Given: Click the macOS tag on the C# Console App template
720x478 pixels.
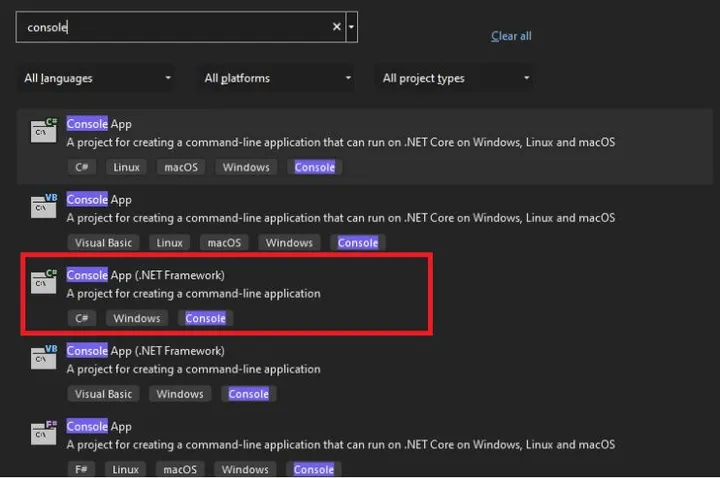Looking at the screenshot, I should pyautogui.click(x=181, y=167).
